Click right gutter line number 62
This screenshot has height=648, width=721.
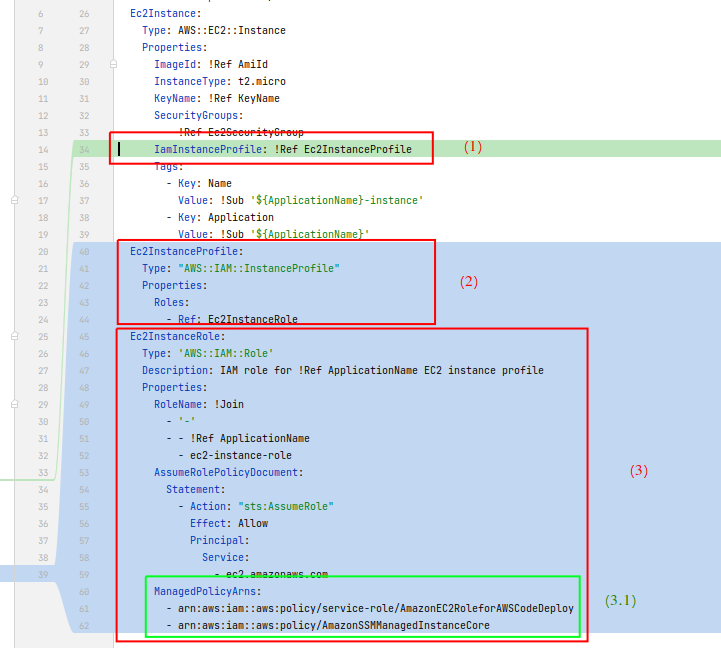(85, 625)
